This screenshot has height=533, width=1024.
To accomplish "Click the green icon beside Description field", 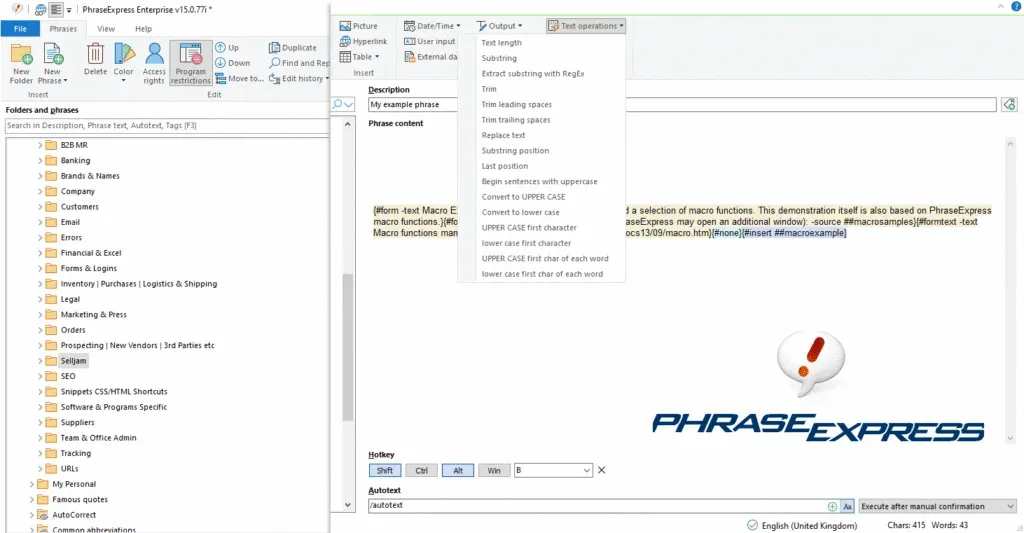I will pyautogui.click(x=1009, y=105).
